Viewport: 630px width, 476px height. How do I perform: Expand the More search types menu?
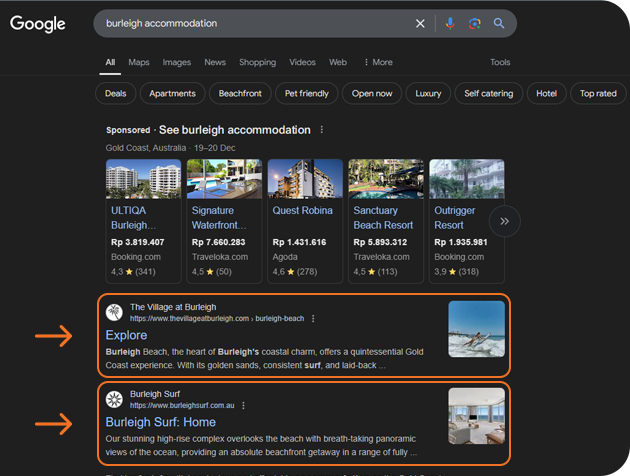pyautogui.click(x=378, y=62)
